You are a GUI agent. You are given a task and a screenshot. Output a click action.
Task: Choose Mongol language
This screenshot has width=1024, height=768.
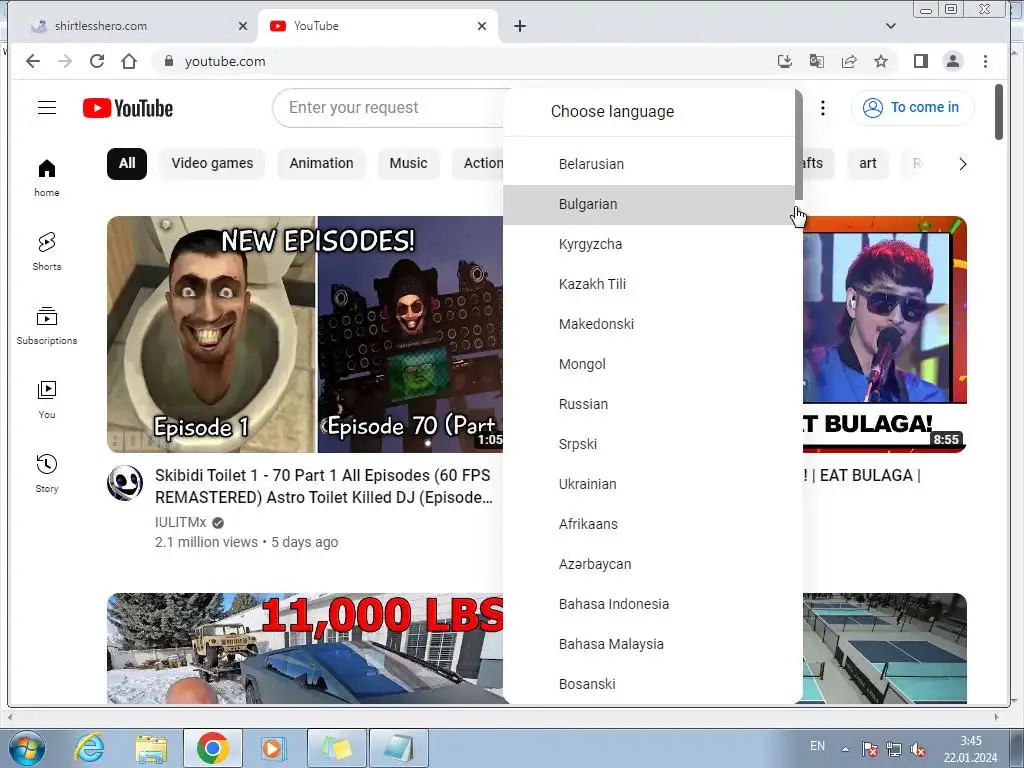(x=648, y=364)
